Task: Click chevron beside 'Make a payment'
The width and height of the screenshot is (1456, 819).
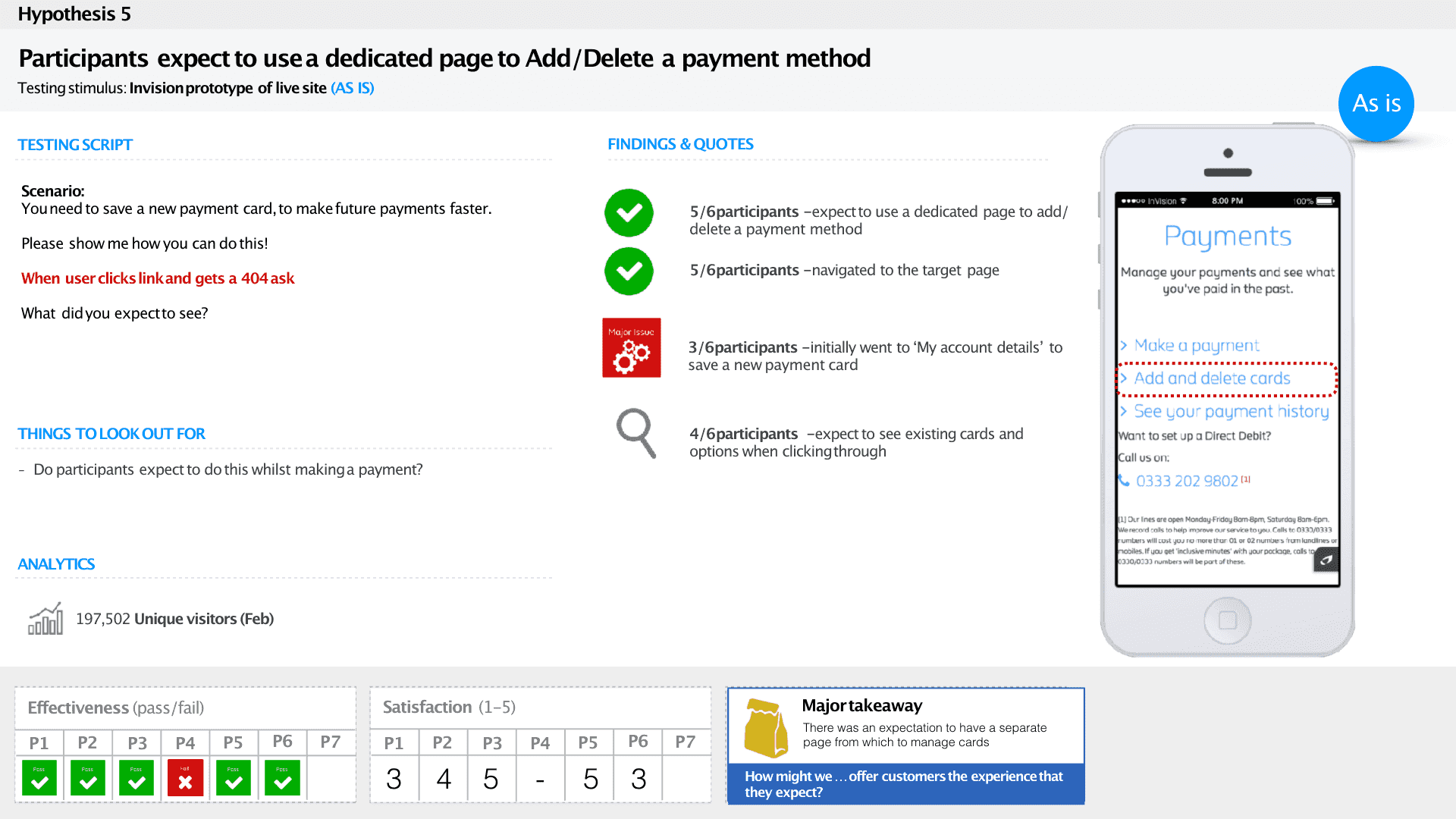Action: (x=1124, y=346)
